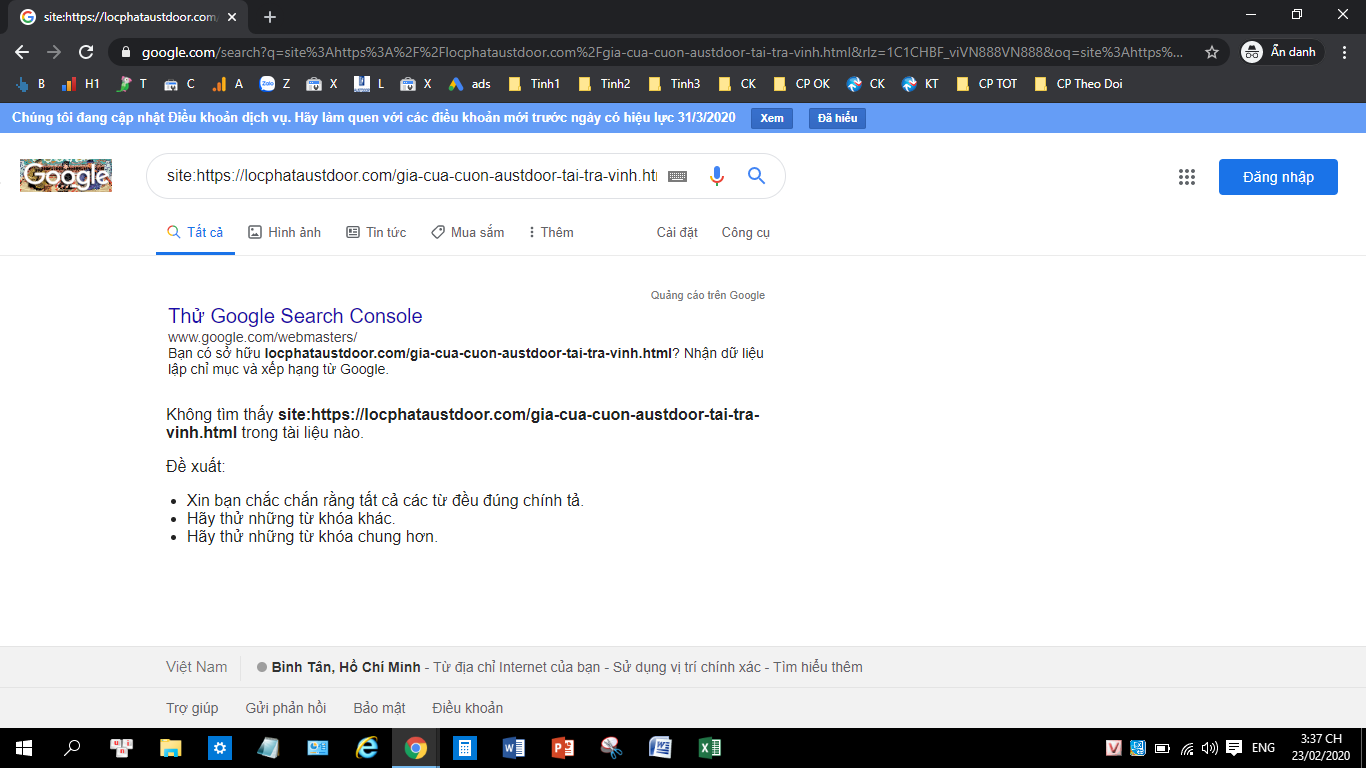Open the volume control in system tray

pyautogui.click(x=1210, y=748)
